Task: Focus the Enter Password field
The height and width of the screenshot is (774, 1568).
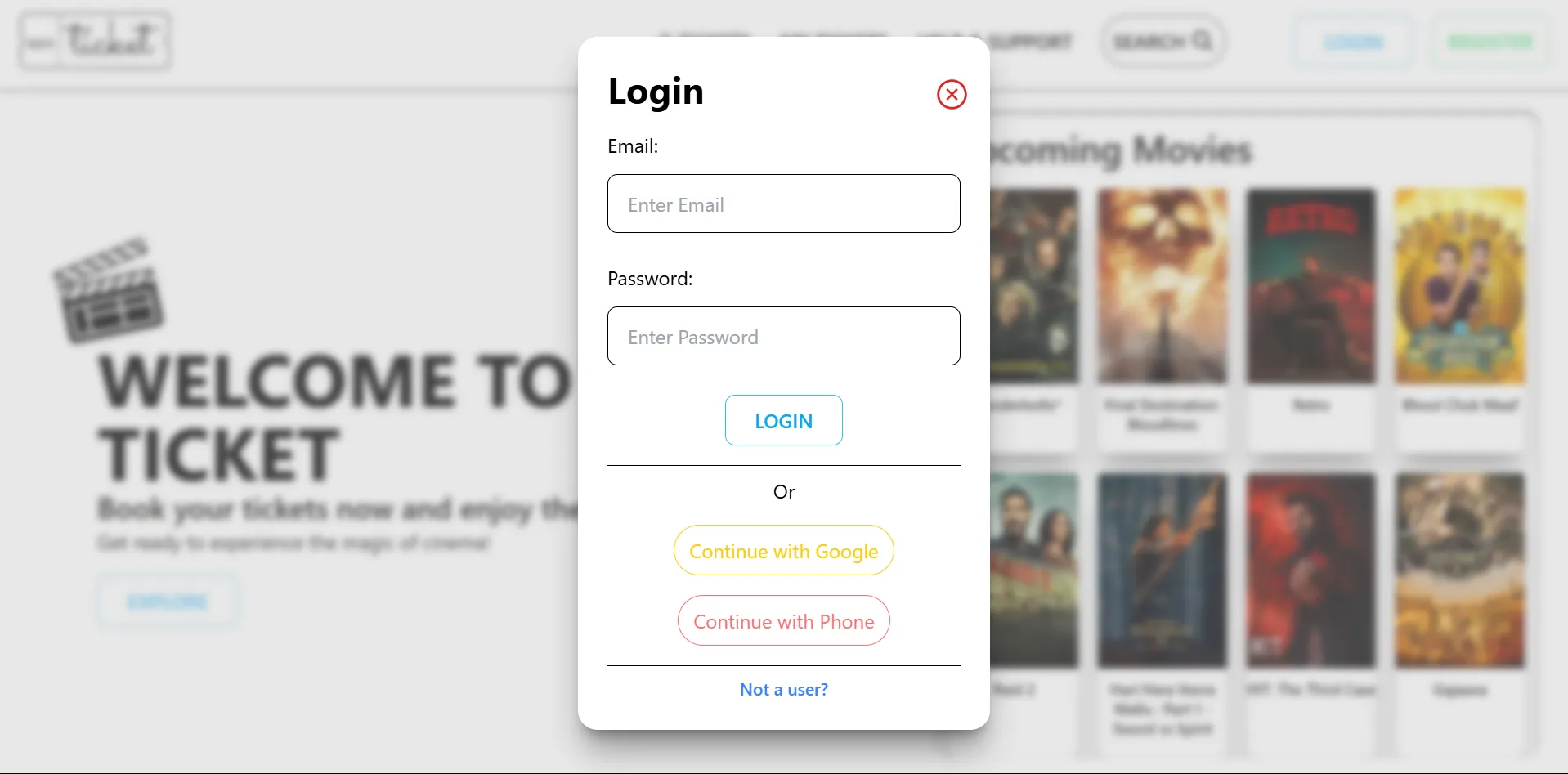Action: click(x=783, y=336)
